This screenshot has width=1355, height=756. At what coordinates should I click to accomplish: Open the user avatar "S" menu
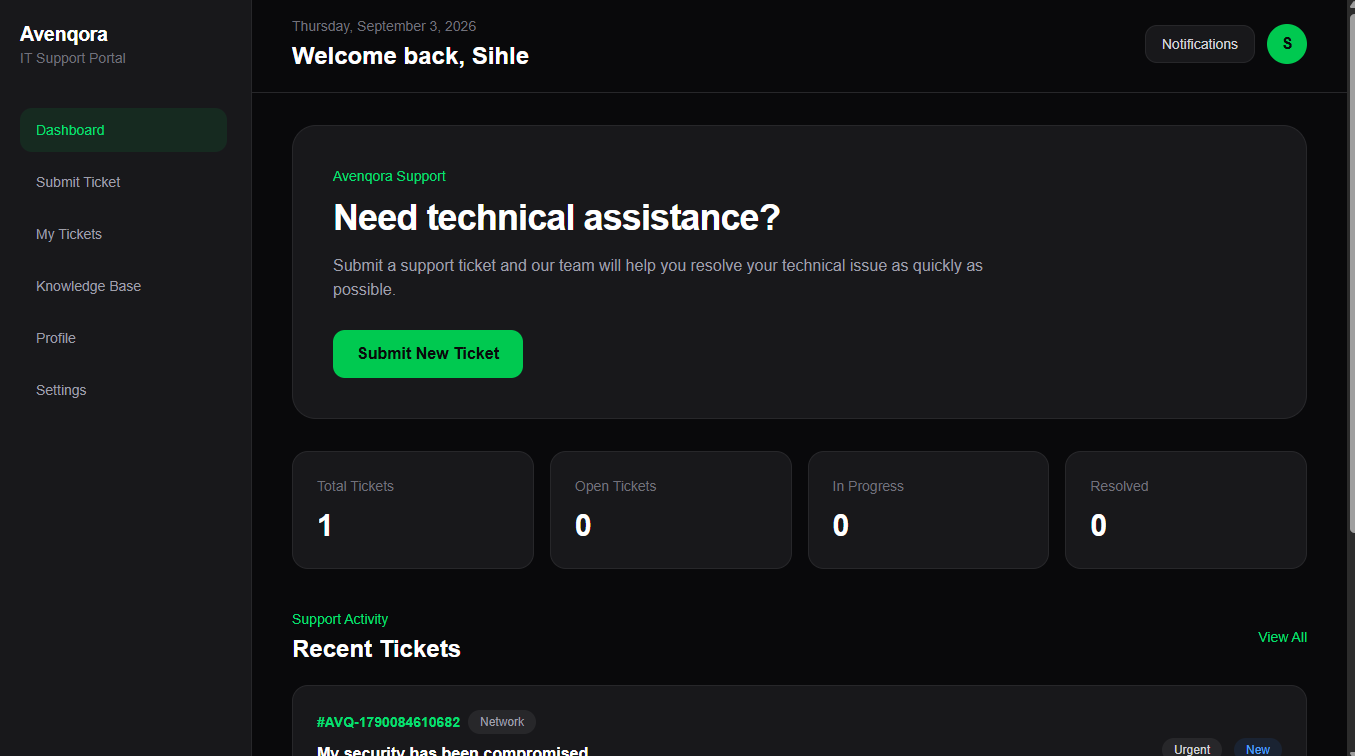point(1286,44)
